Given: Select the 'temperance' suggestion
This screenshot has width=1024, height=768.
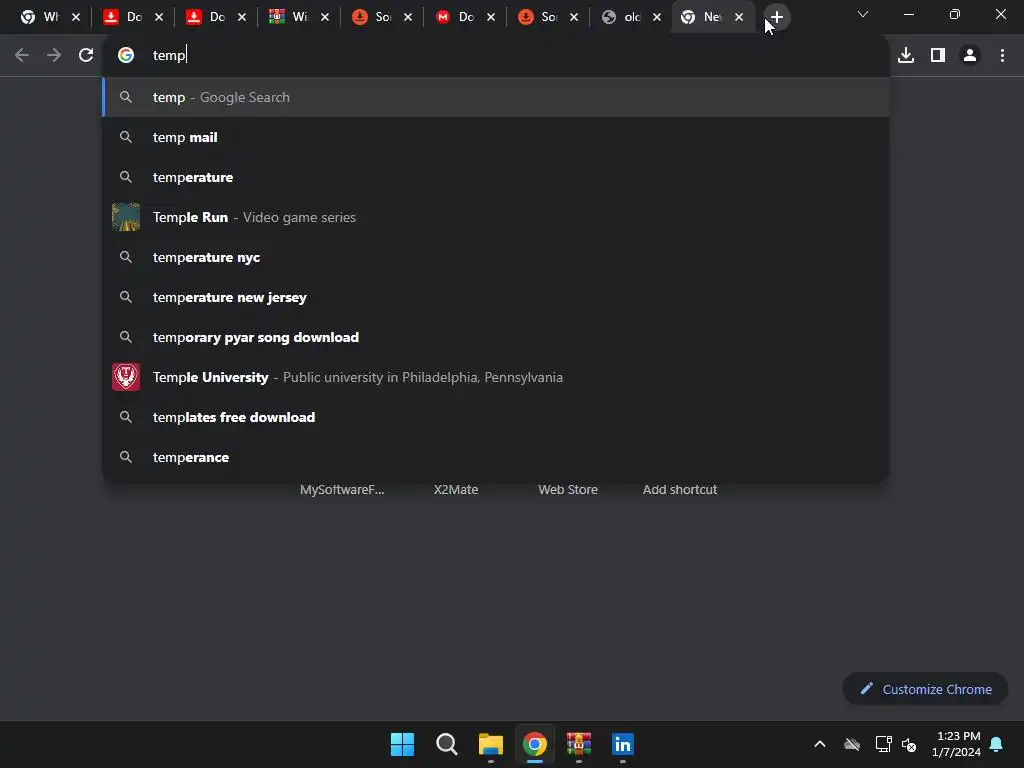Looking at the screenshot, I should pos(496,457).
